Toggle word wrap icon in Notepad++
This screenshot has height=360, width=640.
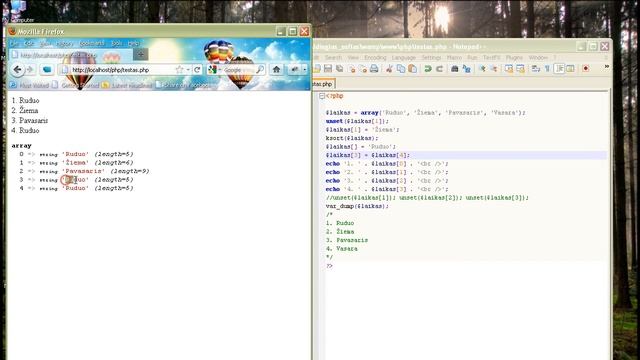536,69
